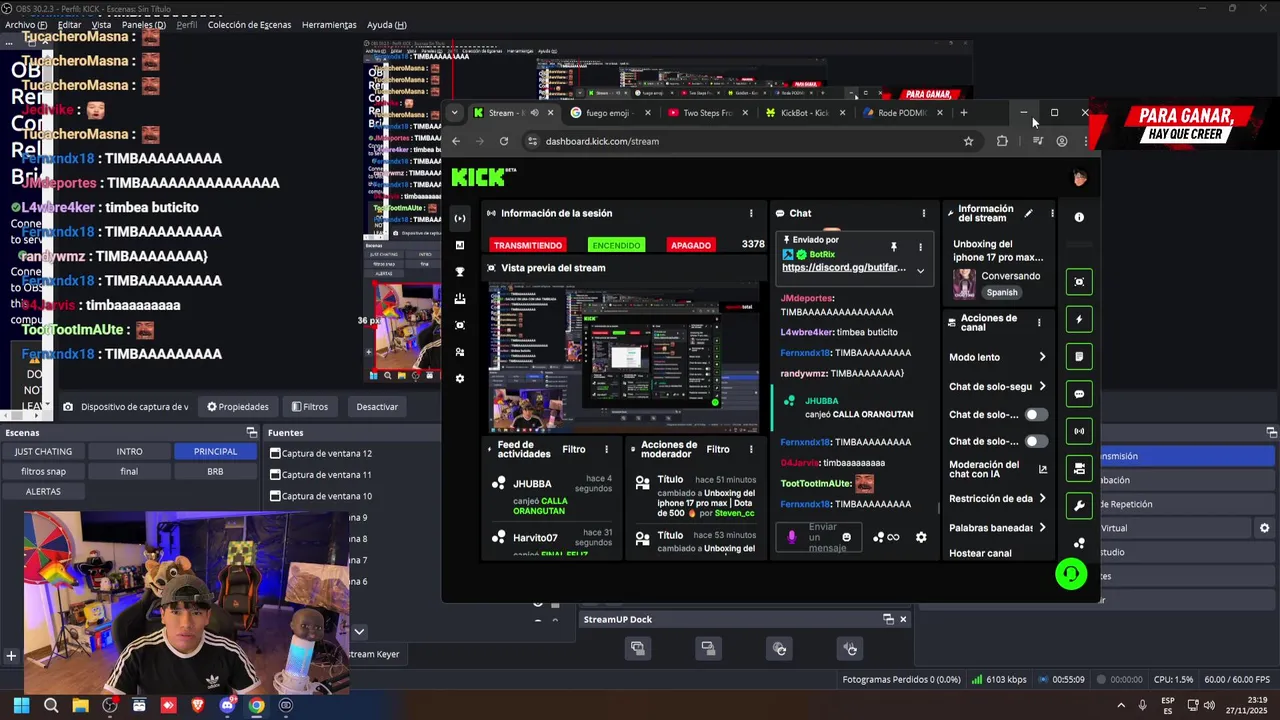Toggle the second Chat de solo switch
The height and width of the screenshot is (720, 1280).
[1036, 441]
